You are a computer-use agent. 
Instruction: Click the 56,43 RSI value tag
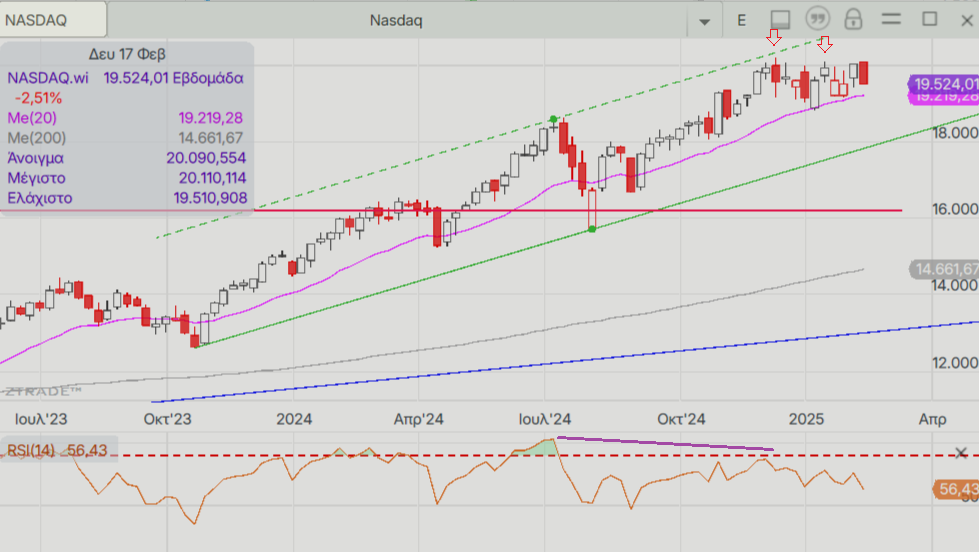(956, 489)
